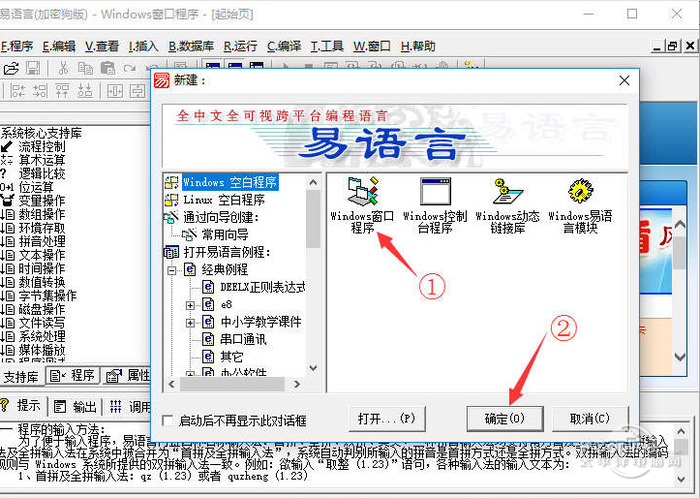Pick the Windows易语言模块 icon
The width and height of the screenshot is (700, 498).
580,206
